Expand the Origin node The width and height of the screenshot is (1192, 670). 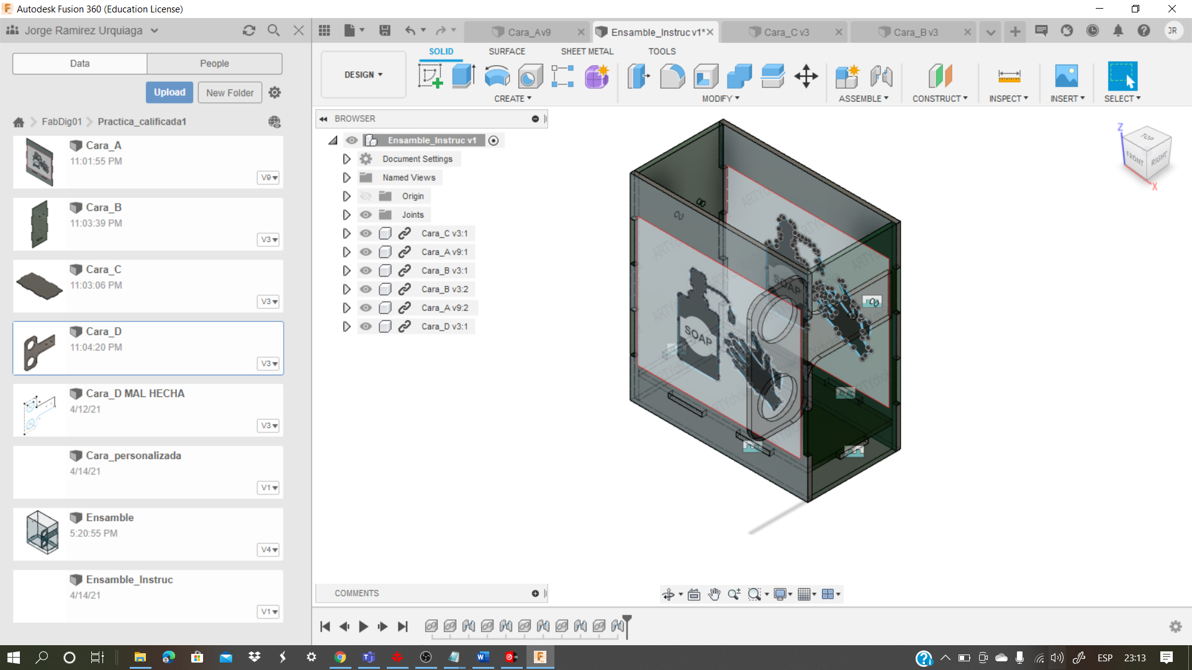(x=346, y=196)
